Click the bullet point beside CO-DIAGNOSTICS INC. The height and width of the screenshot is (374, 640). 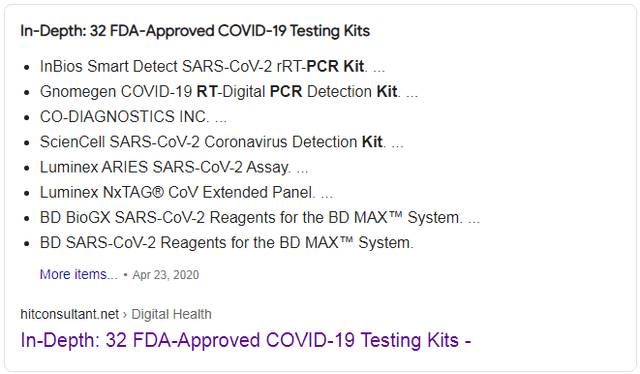click(x=27, y=118)
